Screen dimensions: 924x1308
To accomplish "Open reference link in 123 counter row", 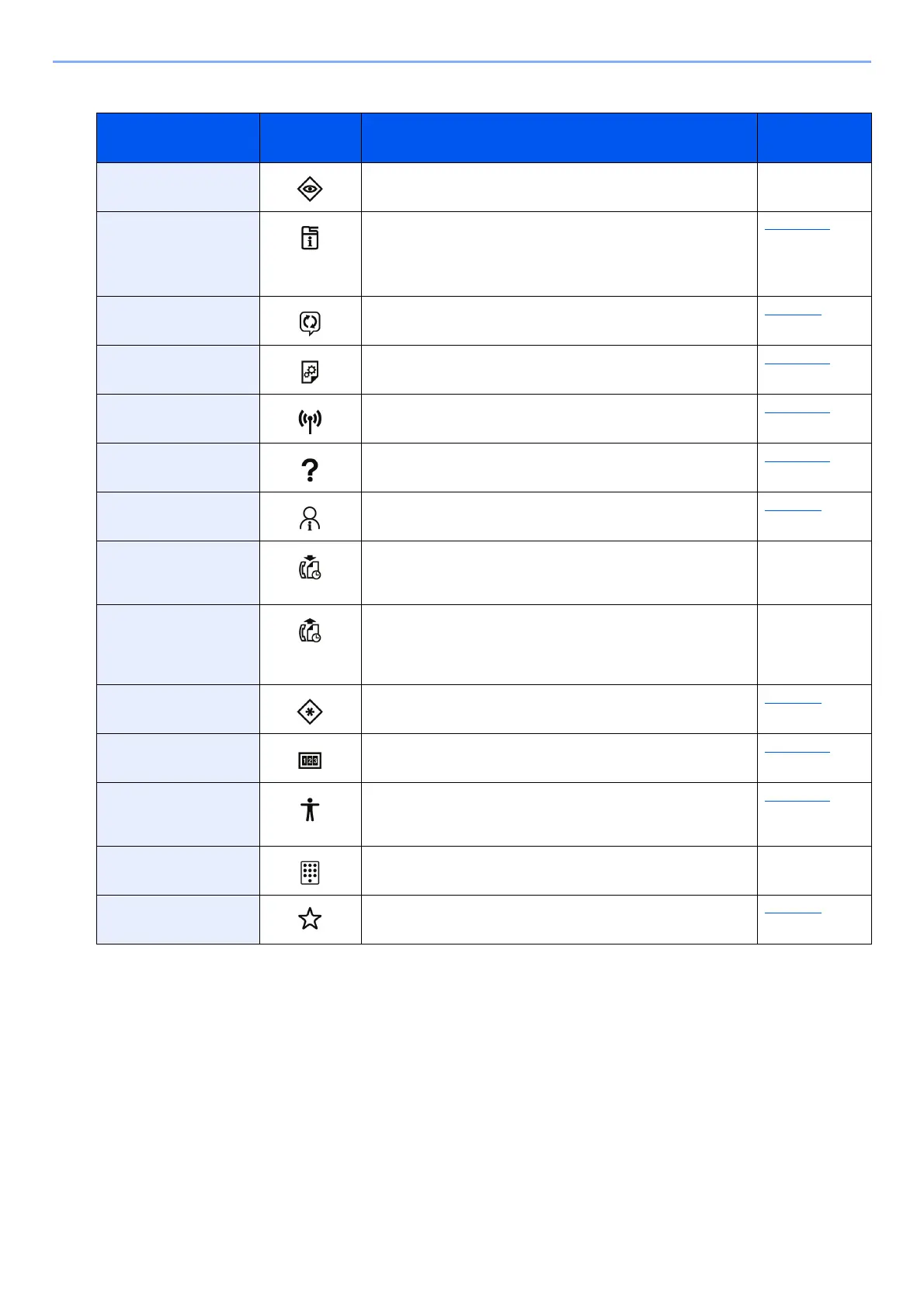I will [x=797, y=750].
